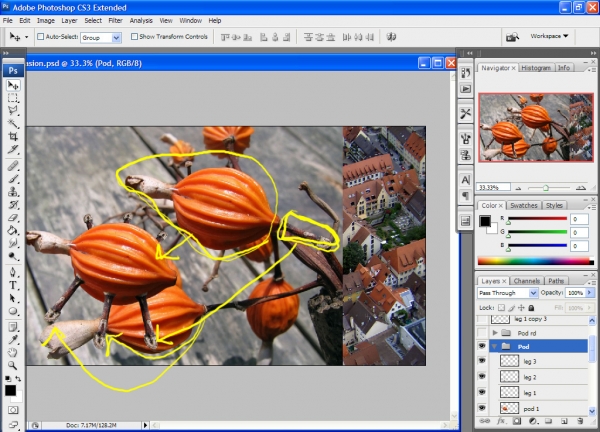The image size is (600, 432).
Task: Open the Paragraph panel icon in dock
Action: coord(466,196)
